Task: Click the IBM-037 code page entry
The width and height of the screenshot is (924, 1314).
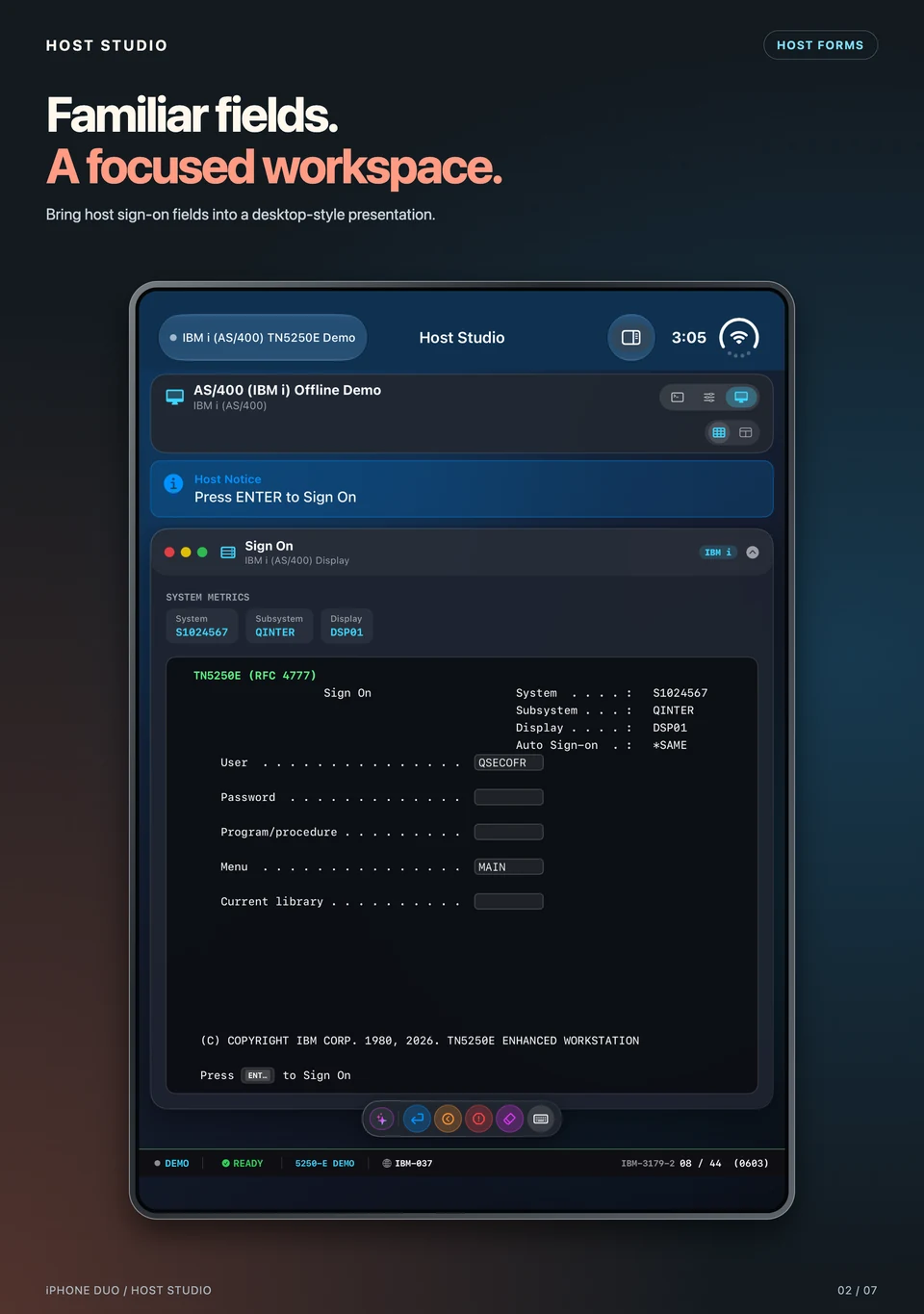Action: (407, 1164)
